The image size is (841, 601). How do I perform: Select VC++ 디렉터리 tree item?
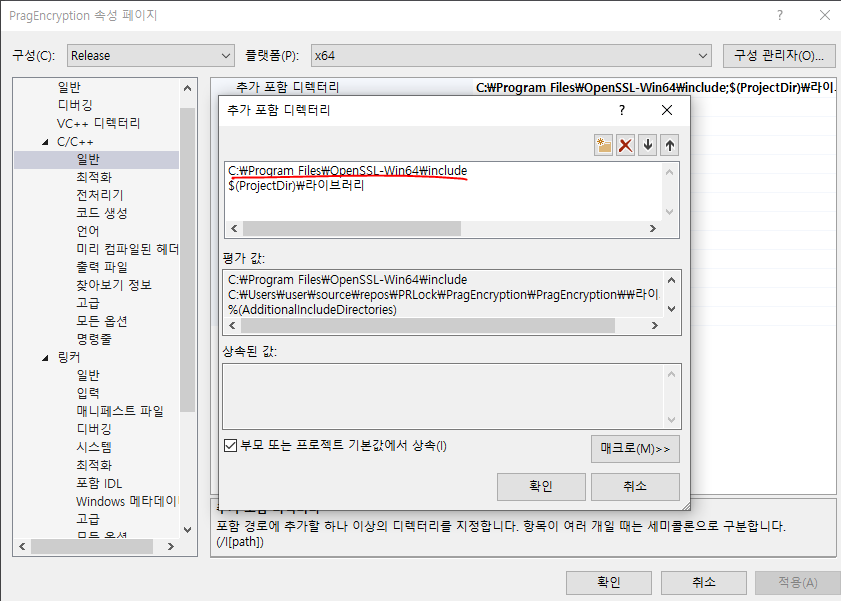click(x=98, y=123)
